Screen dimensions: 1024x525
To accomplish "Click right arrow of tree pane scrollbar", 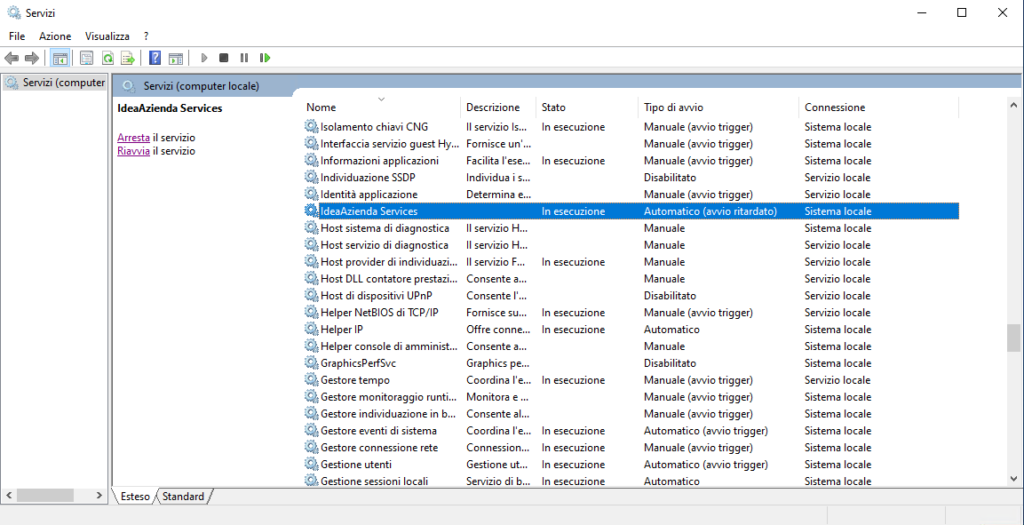I will (x=99, y=496).
